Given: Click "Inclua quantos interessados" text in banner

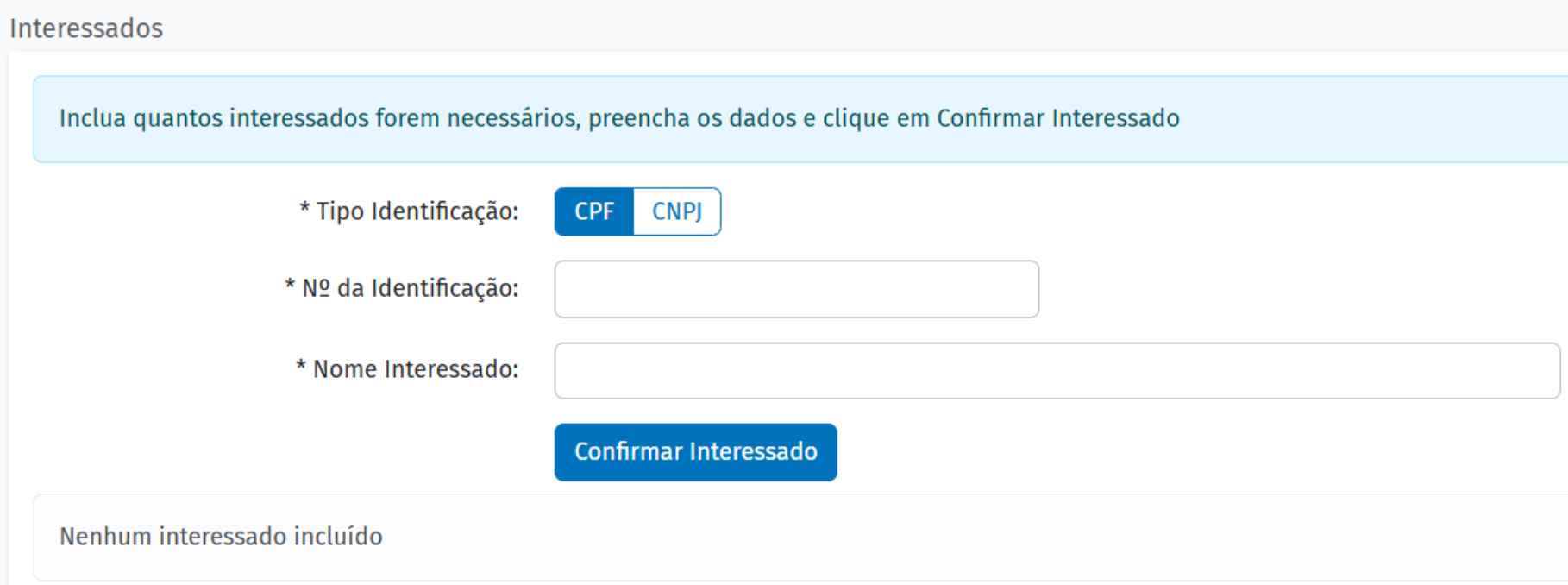Looking at the screenshot, I should [x=214, y=118].
